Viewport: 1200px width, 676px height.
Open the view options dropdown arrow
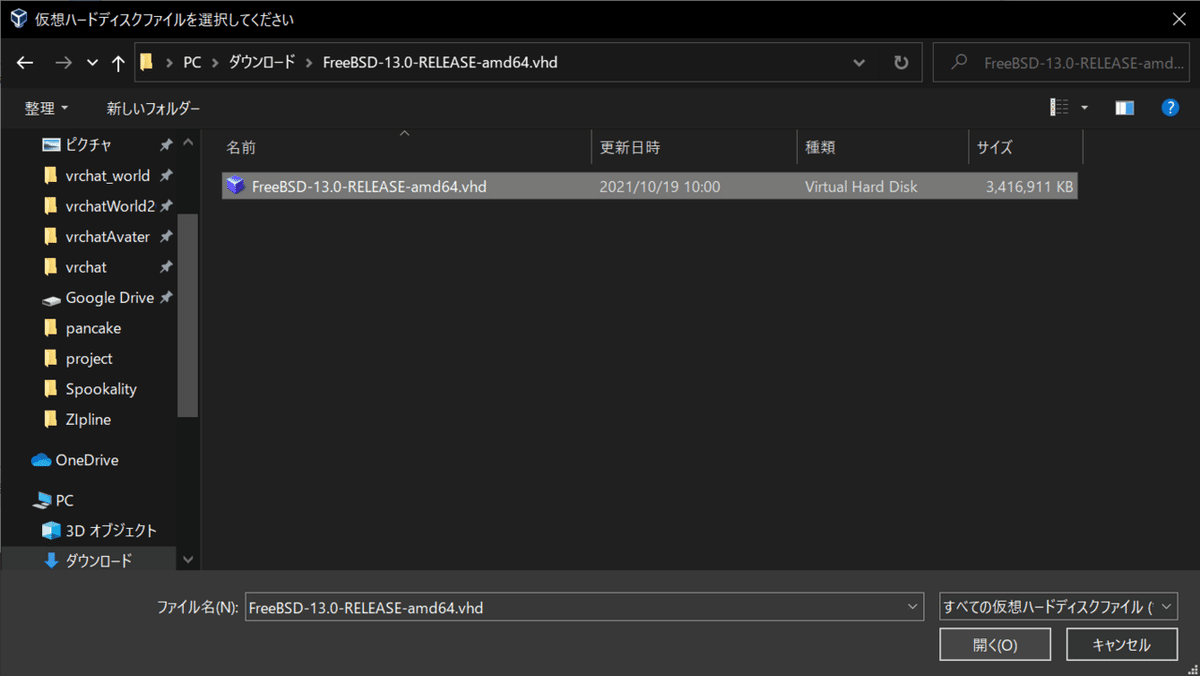[x=1084, y=108]
